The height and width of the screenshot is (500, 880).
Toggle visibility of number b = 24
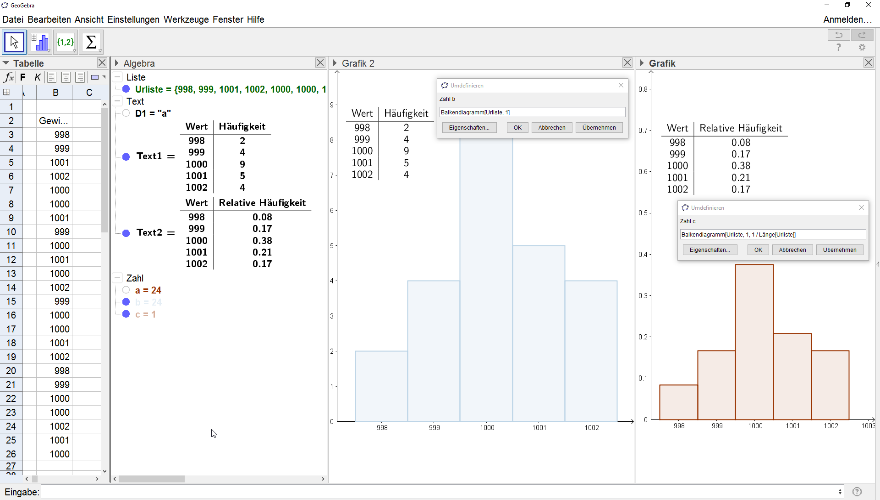[126, 302]
